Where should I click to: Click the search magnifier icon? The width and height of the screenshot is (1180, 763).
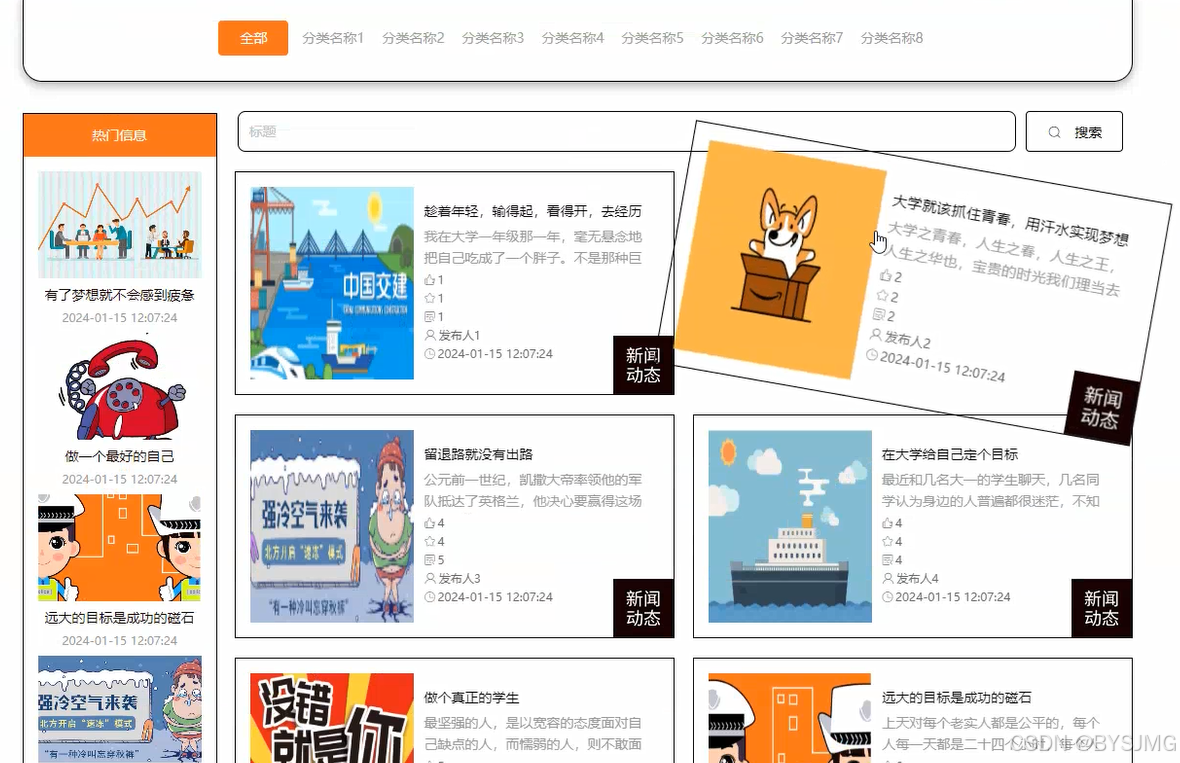1054,132
